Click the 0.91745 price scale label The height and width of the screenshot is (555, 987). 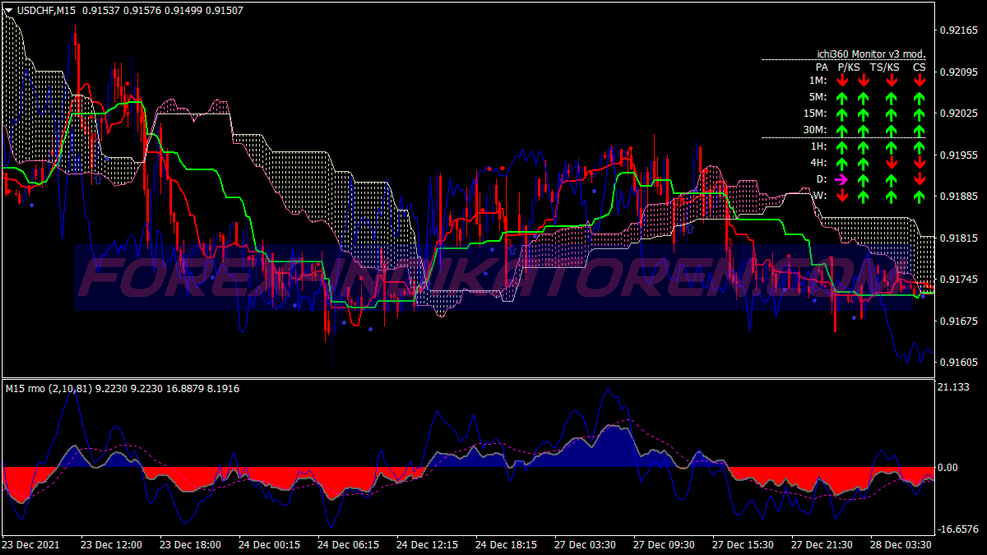coord(959,279)
